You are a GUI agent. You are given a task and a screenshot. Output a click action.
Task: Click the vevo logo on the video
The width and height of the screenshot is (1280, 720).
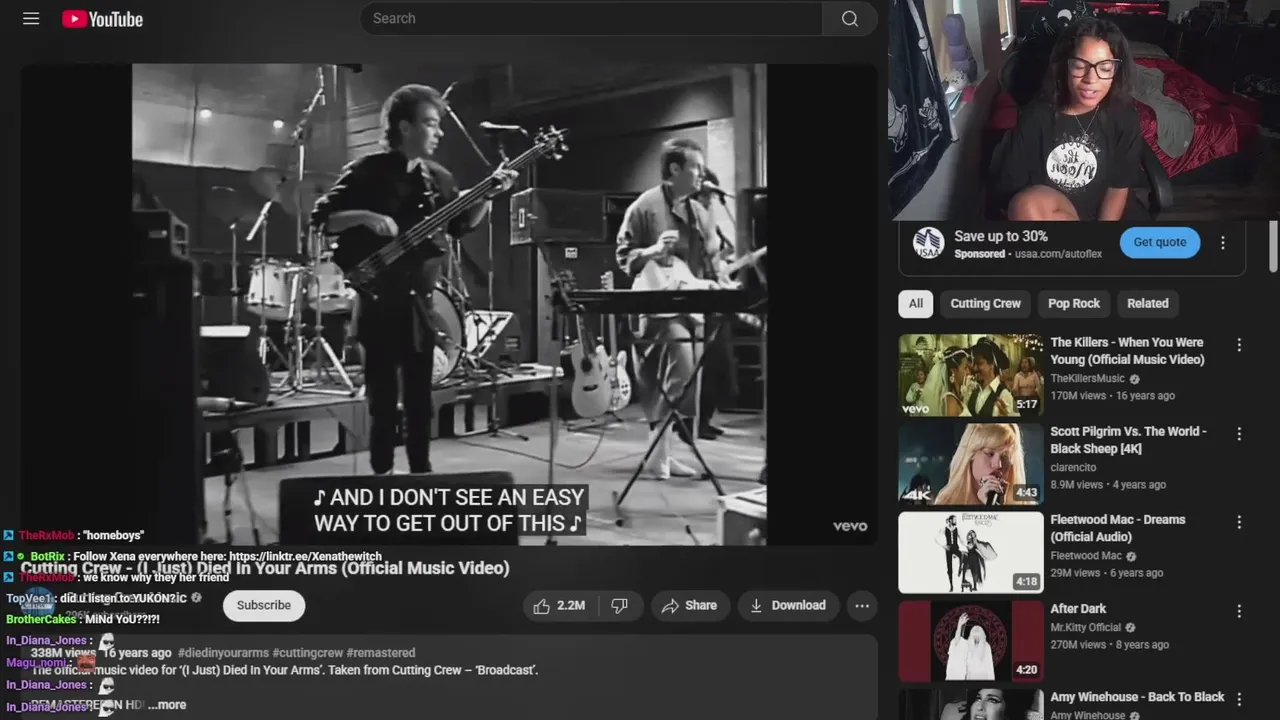(x=850, y=527)
